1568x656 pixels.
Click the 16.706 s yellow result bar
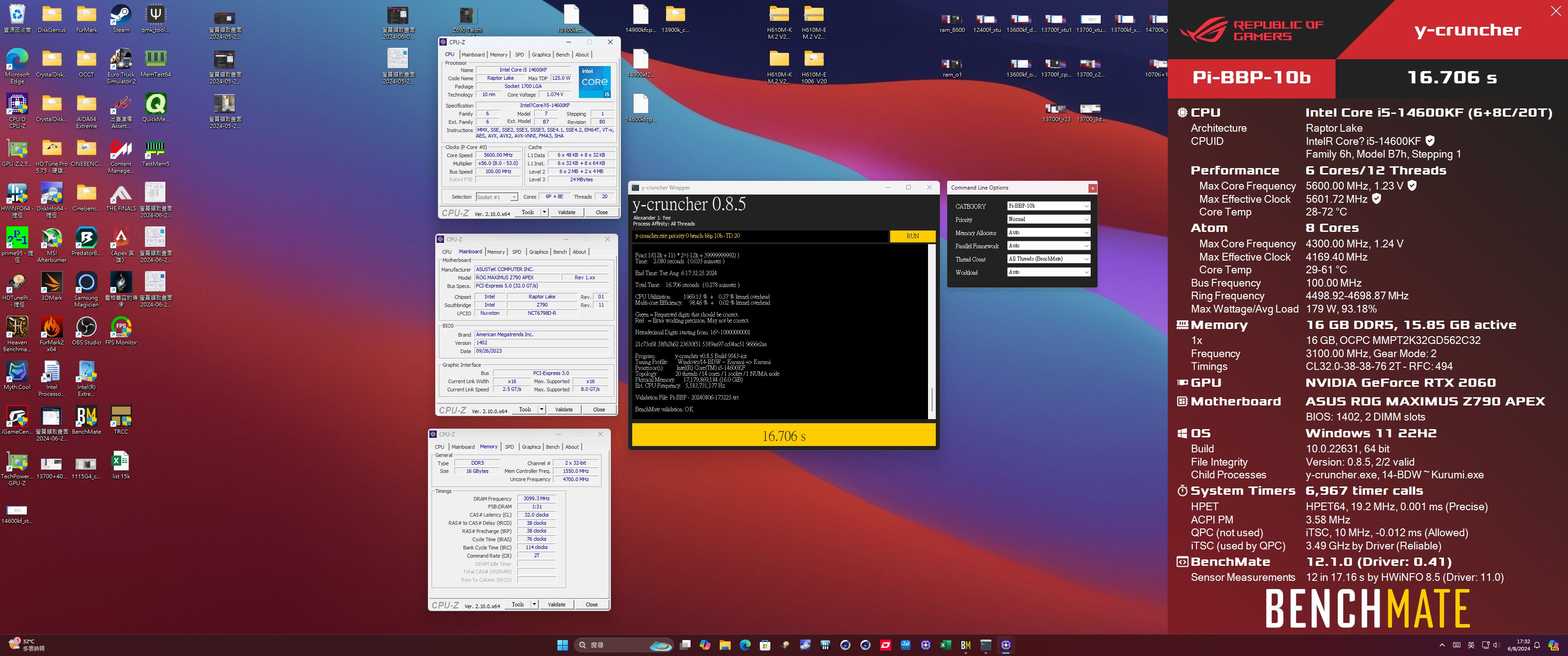tap(784, 436)
